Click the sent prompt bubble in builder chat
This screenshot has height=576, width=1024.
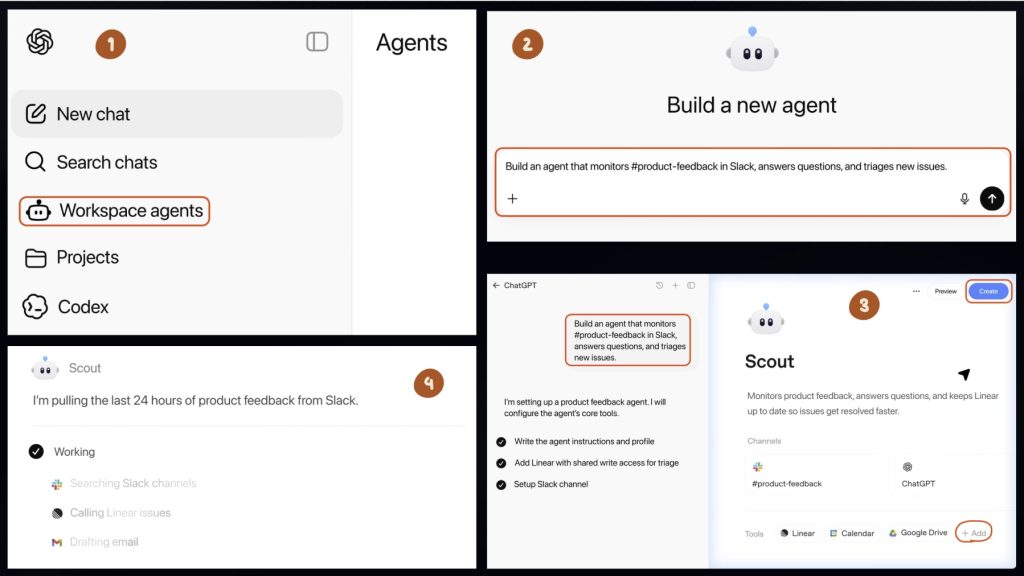628,340
